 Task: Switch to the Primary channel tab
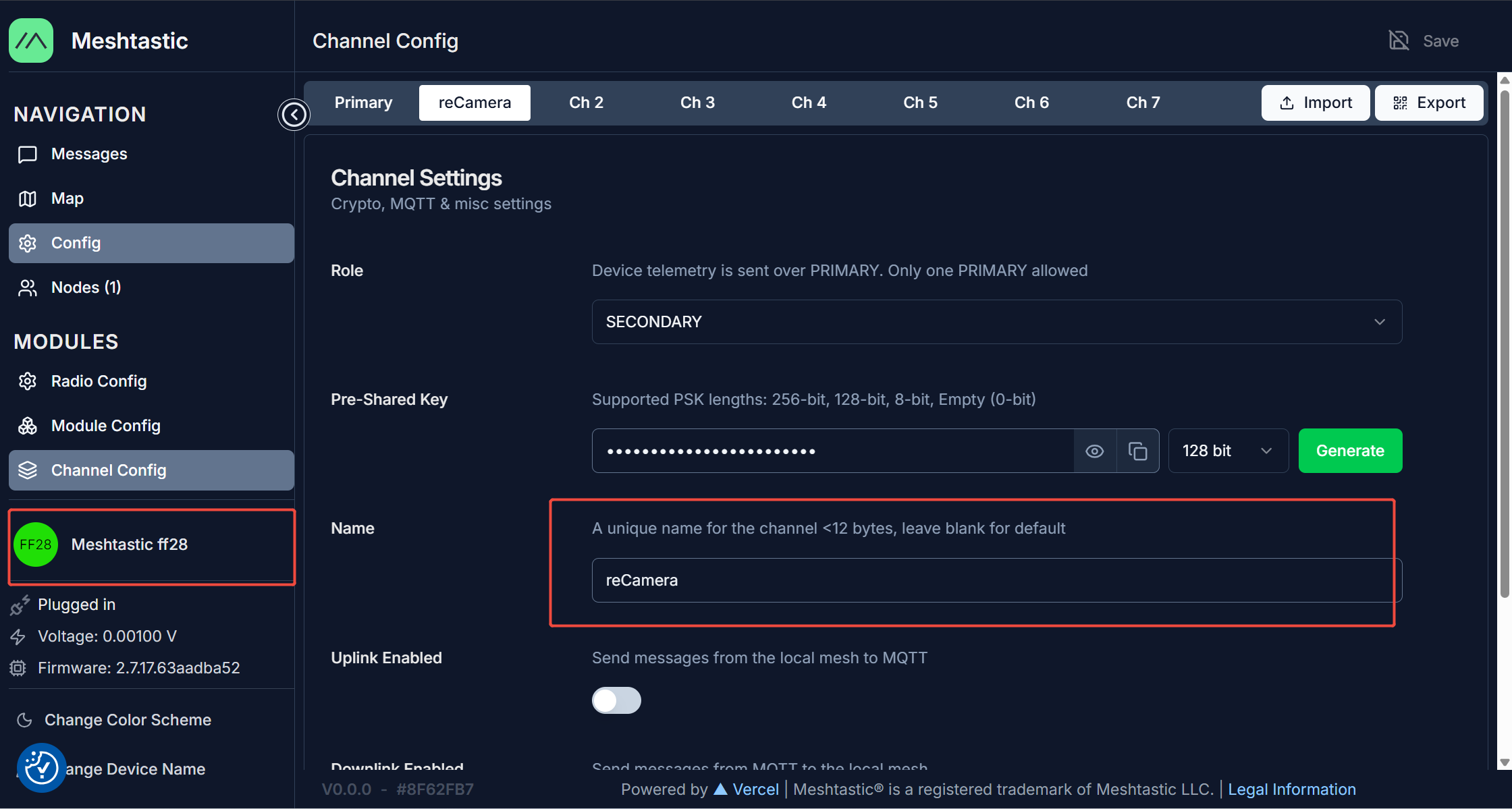(x=363, y=103)
